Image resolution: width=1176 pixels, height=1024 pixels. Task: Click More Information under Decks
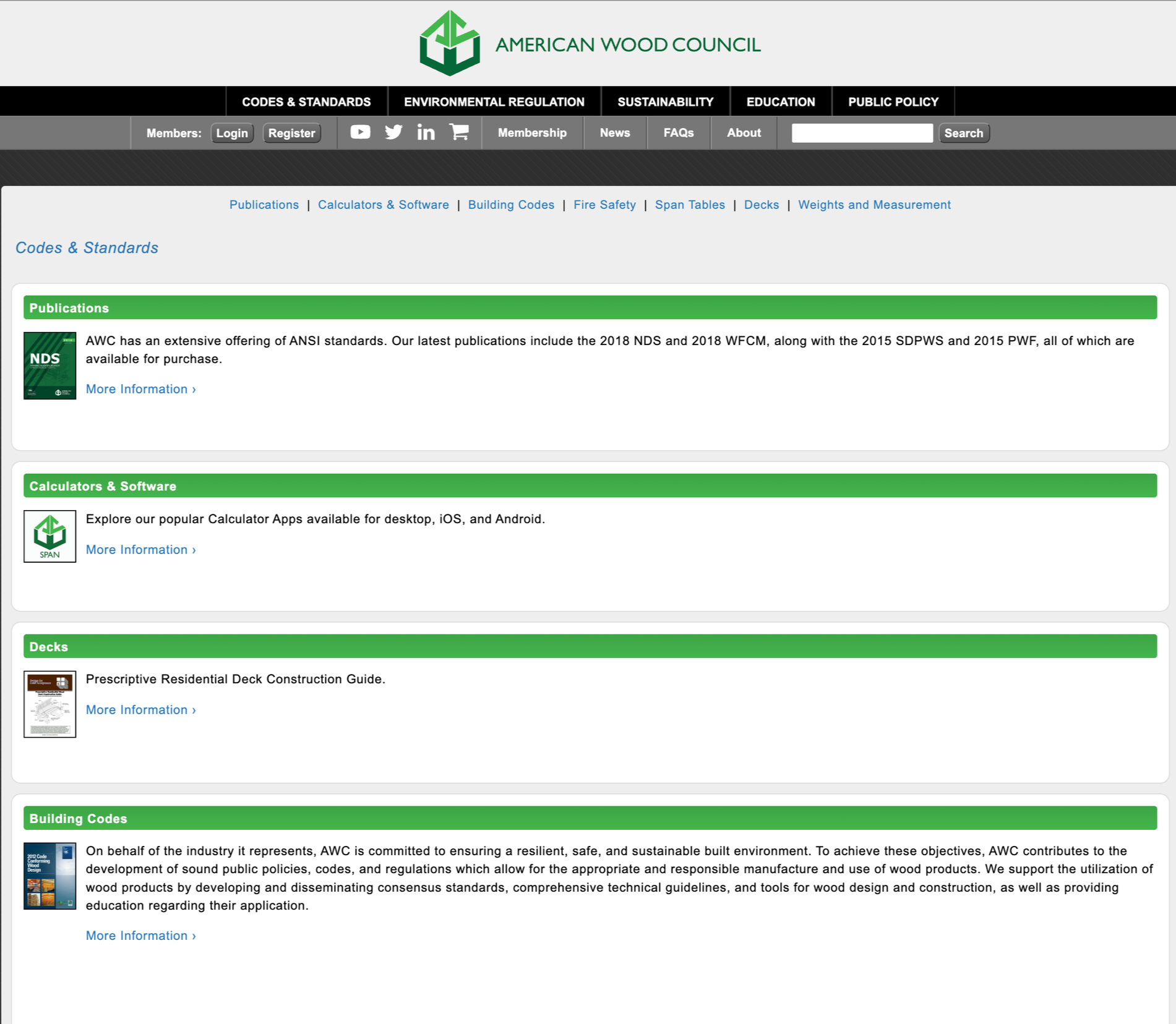pos(141,710)
